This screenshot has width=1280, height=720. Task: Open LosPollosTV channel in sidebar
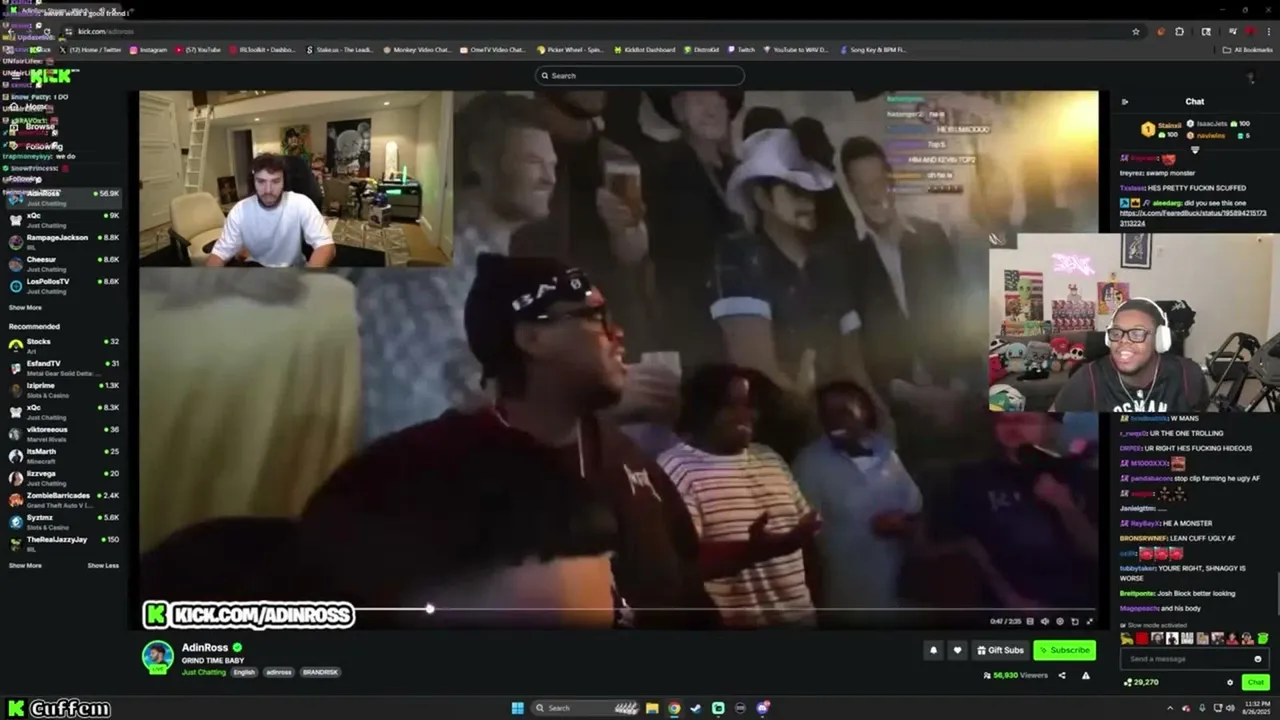[x=62, y=285]
